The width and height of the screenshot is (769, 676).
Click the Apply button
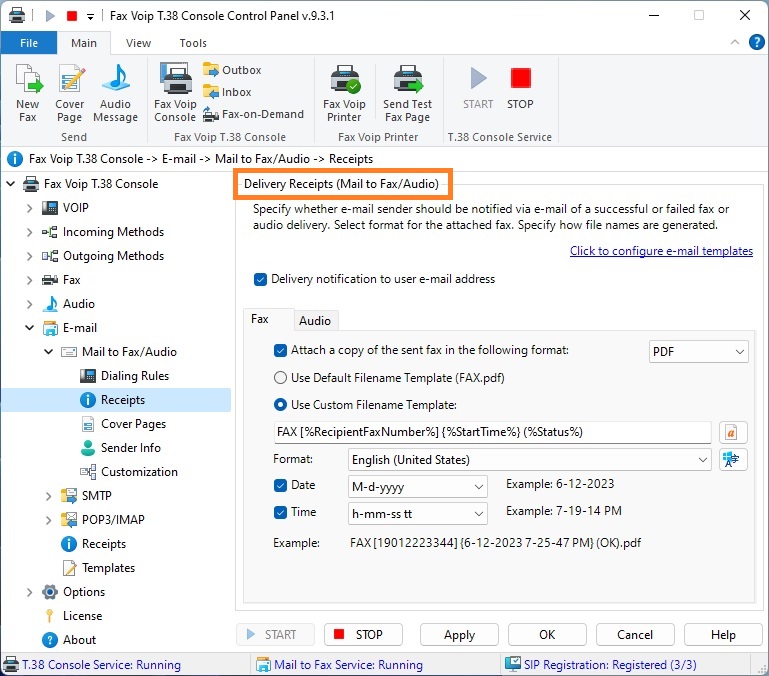pyautogui.click(x=459, y=635)
